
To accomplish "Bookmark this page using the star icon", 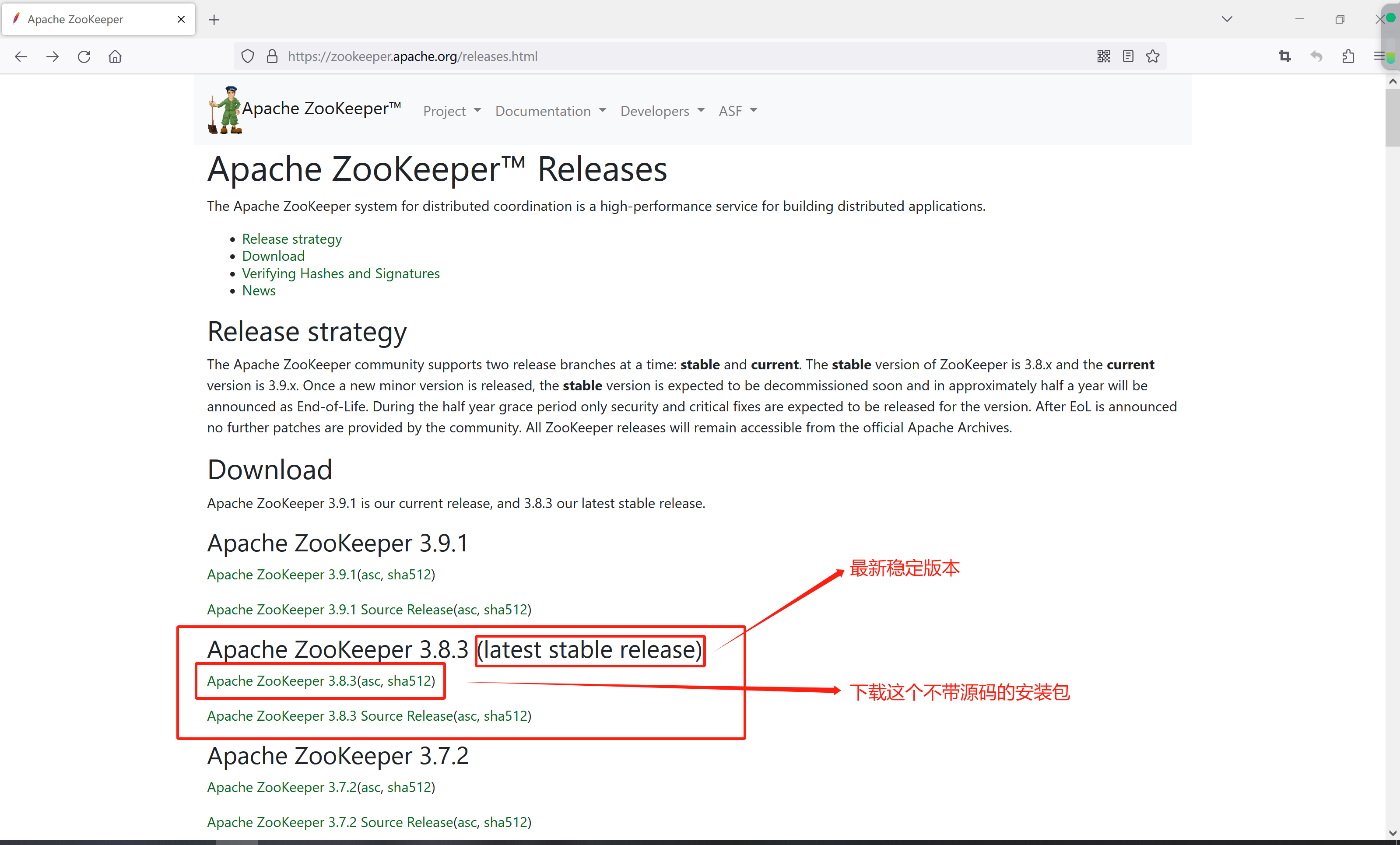I will click(x=1152, y=56).
